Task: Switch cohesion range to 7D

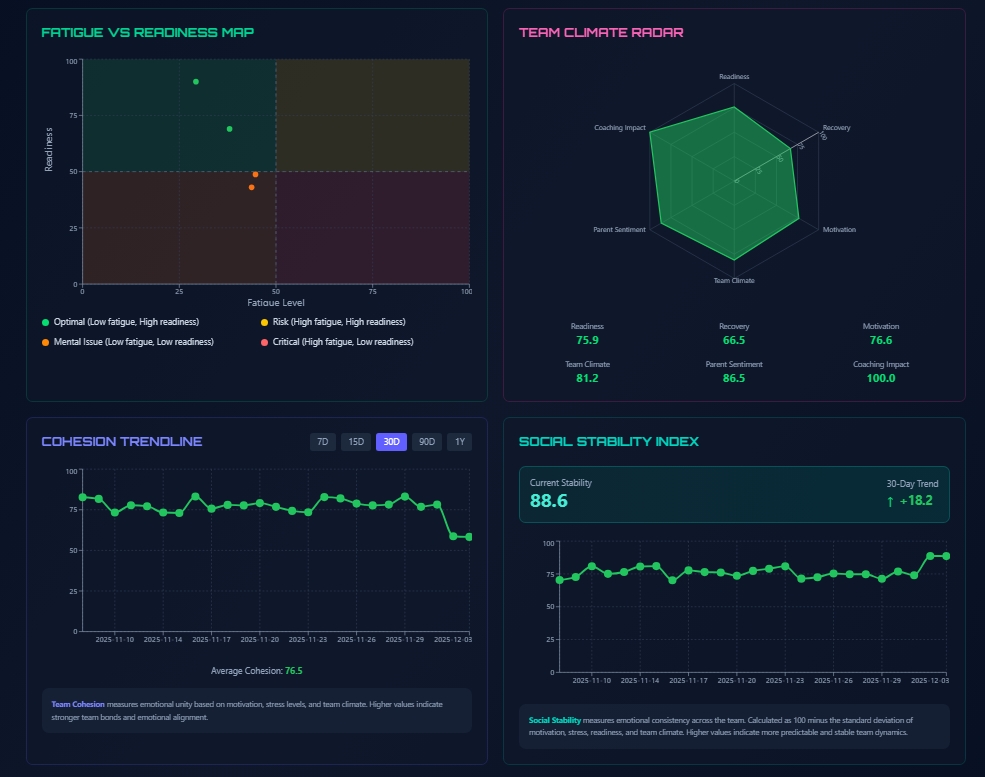Action: [x=322, y=442]
